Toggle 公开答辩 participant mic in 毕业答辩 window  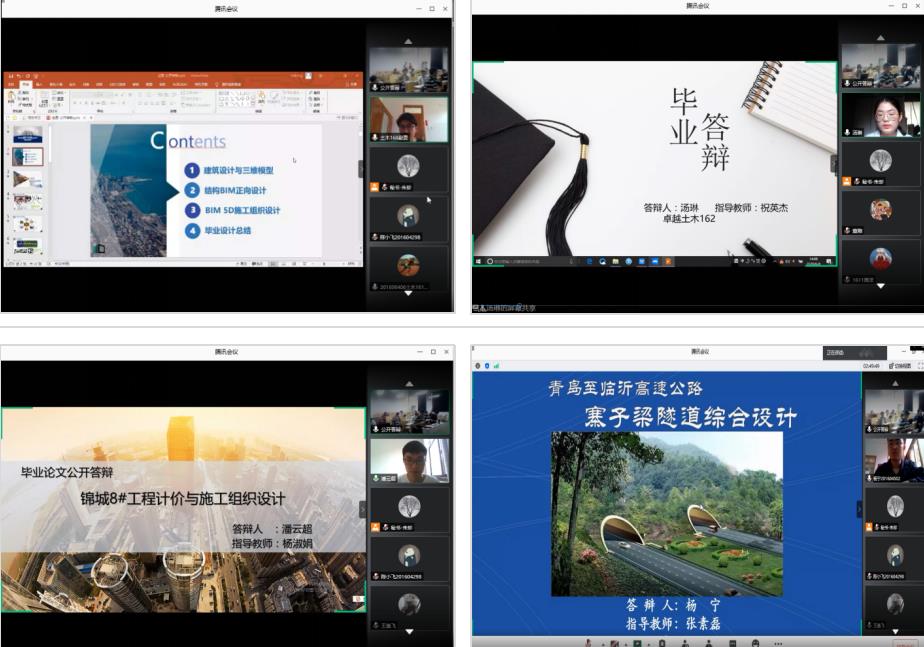[847, 84]
